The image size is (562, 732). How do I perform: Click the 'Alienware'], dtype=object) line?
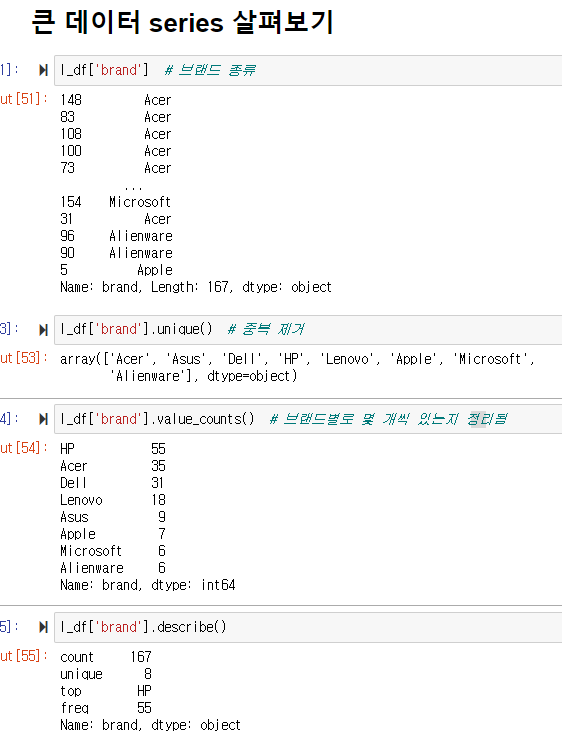[204, 376]
